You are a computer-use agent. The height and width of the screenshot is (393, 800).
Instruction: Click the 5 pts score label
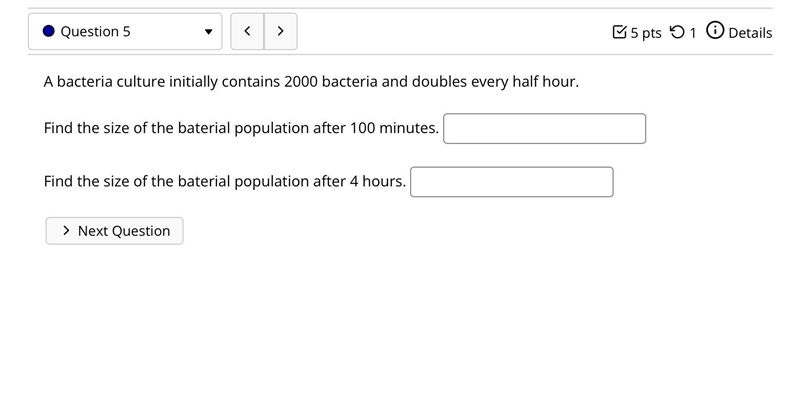coord(646,33)
